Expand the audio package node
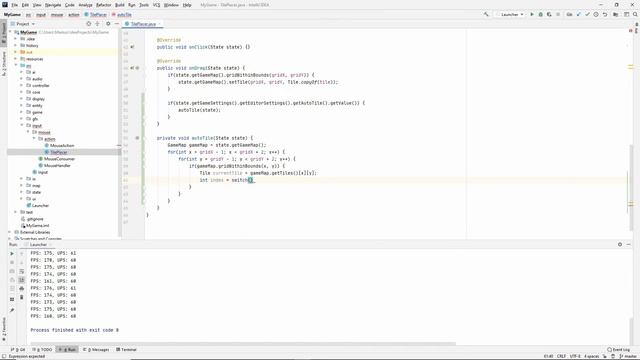The width and height of the screenshot is (640, 360). tap(22, 79)
